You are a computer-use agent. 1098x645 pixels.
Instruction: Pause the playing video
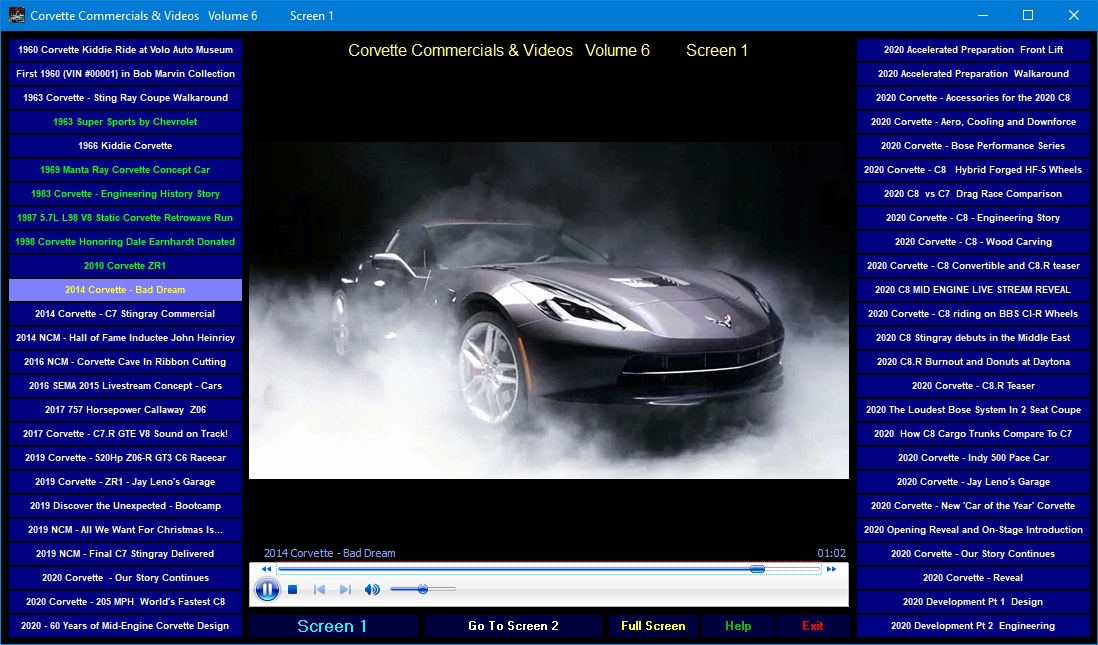[x=267, y=589]
